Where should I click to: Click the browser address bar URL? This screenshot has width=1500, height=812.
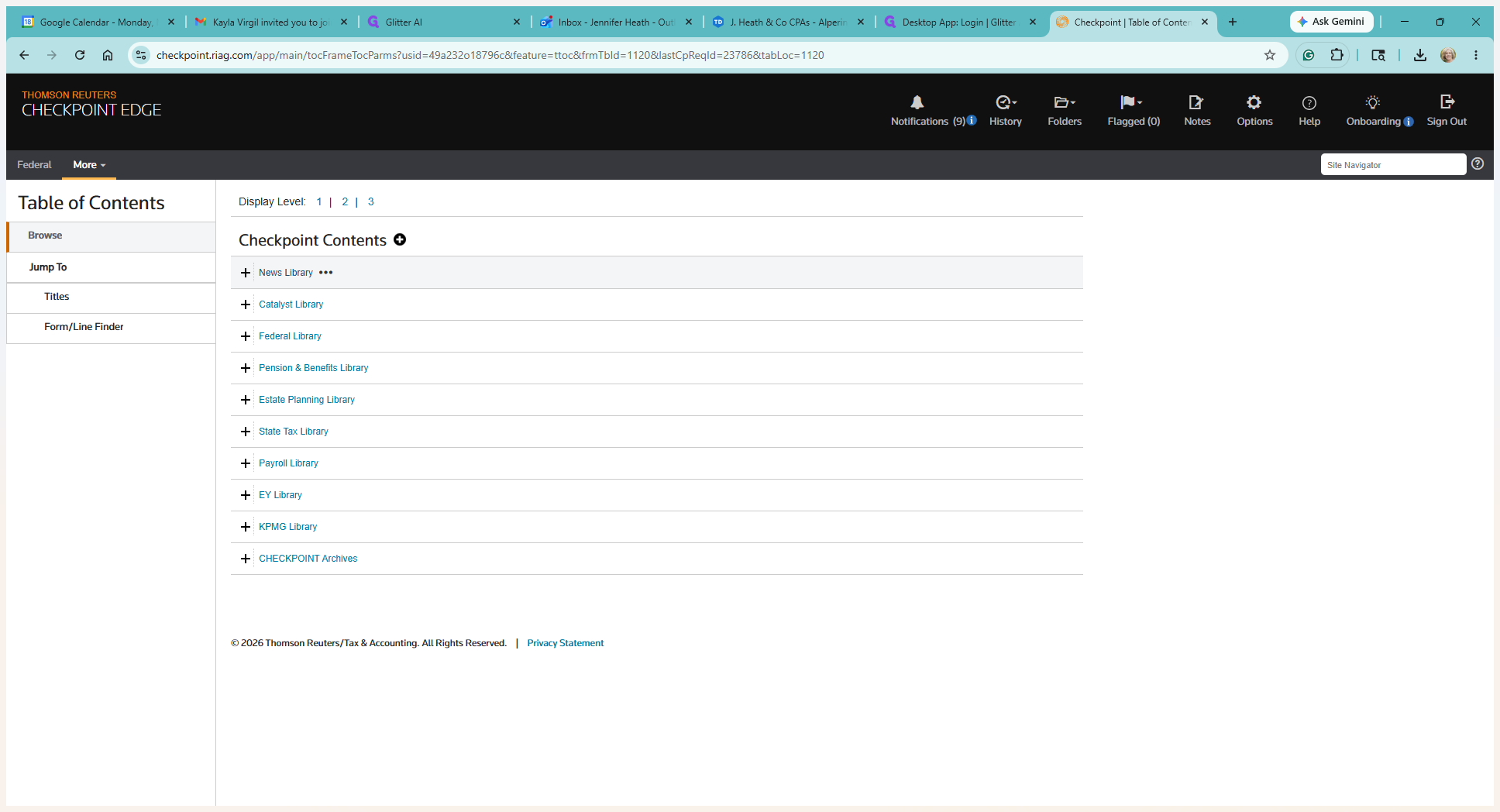click(x=490, y=55)
